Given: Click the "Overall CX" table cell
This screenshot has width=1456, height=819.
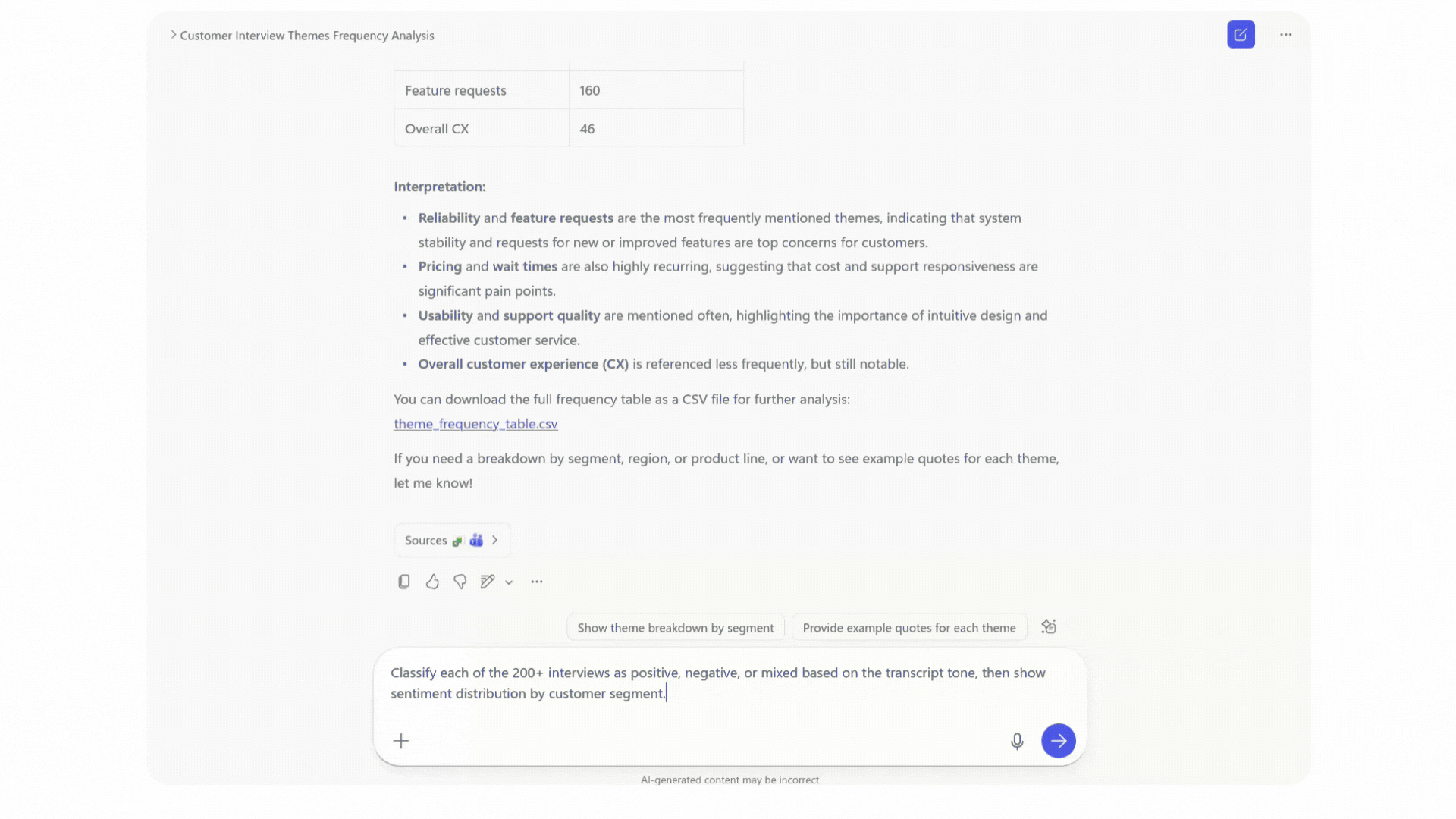Looking at the screenshot, I should pyautogui.click(x=482, y=129).
